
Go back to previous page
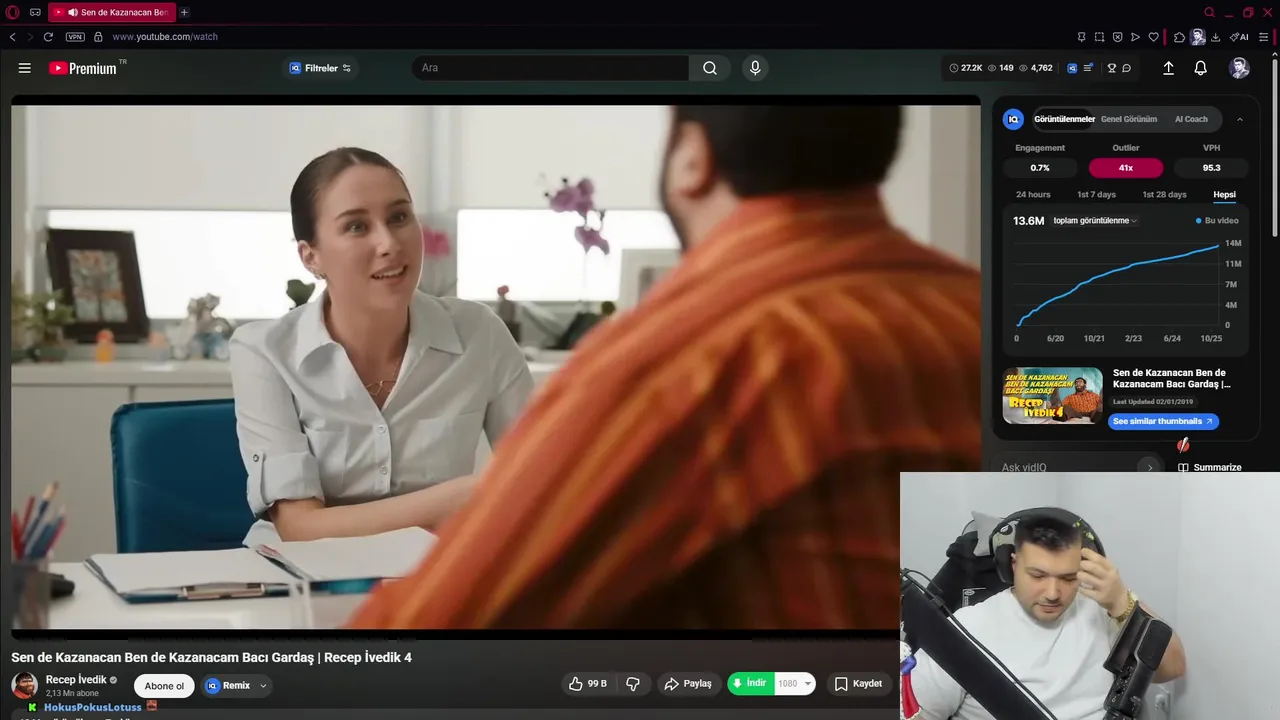[12, 37]
